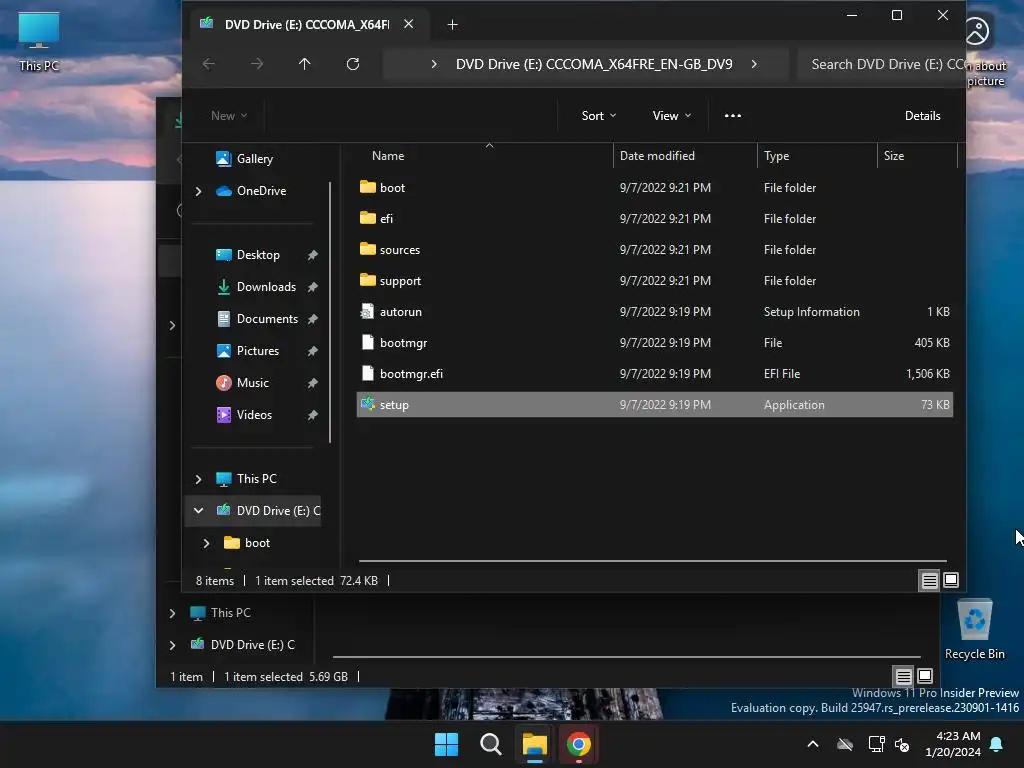
Task: Select the Recycle Bin desktop icon
Action: (974, 630)
